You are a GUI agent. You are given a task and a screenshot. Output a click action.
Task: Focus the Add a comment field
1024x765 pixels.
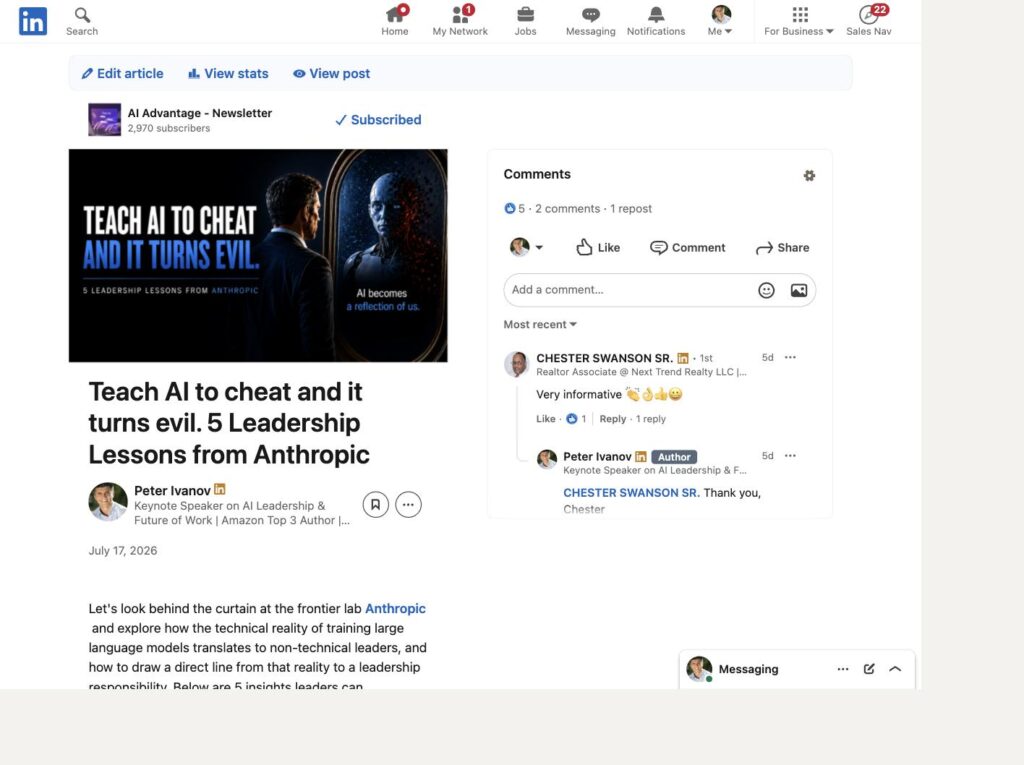coord(660,289)
